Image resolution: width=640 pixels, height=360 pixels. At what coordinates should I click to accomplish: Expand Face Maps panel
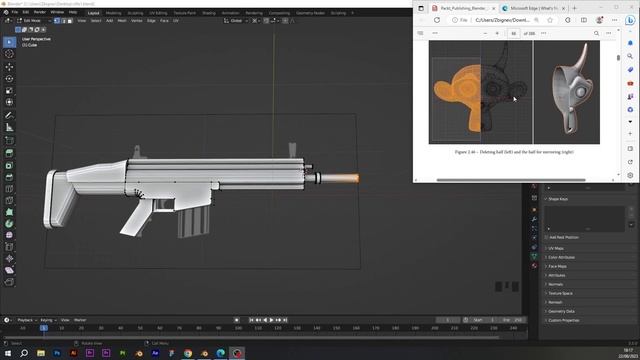click(x=556, y=266)
